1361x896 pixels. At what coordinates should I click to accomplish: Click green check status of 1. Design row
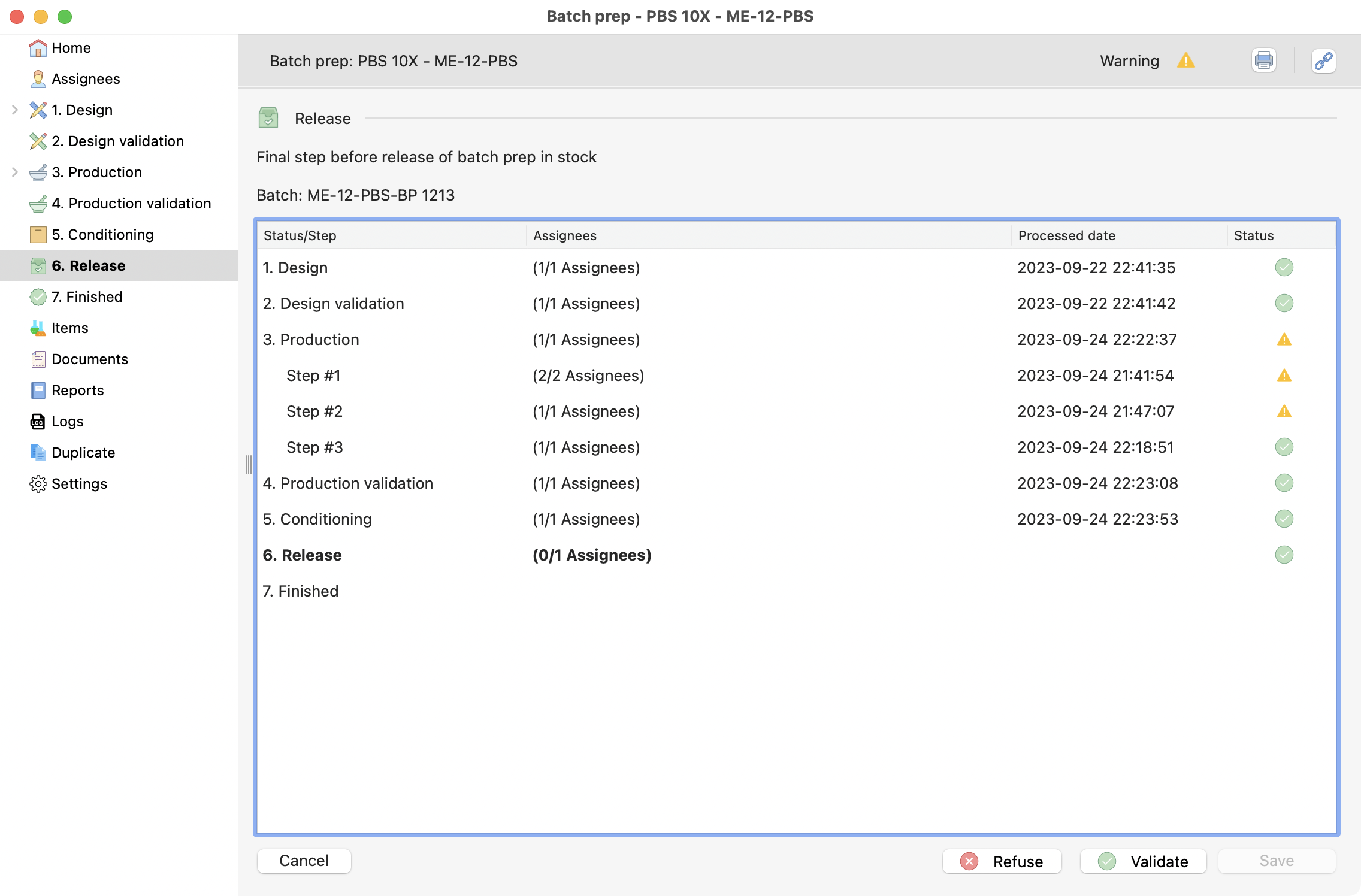(x=1284, y=267)
